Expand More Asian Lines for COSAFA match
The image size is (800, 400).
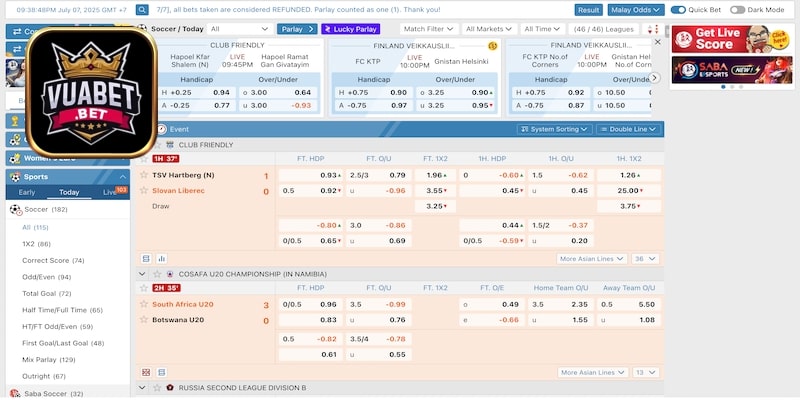[x=592, y=372]
